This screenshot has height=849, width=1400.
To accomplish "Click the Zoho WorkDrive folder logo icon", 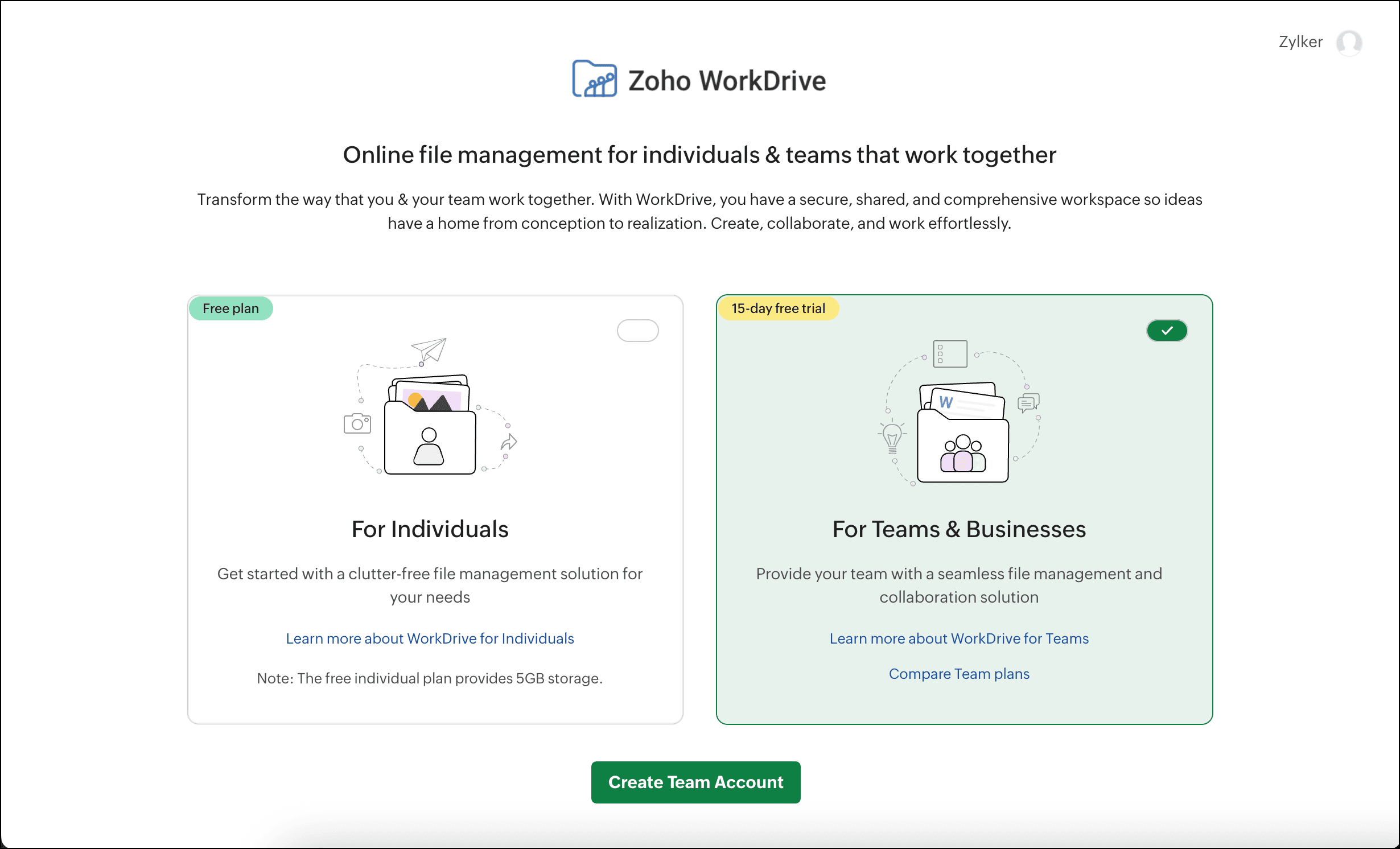I will pos(594,79).
